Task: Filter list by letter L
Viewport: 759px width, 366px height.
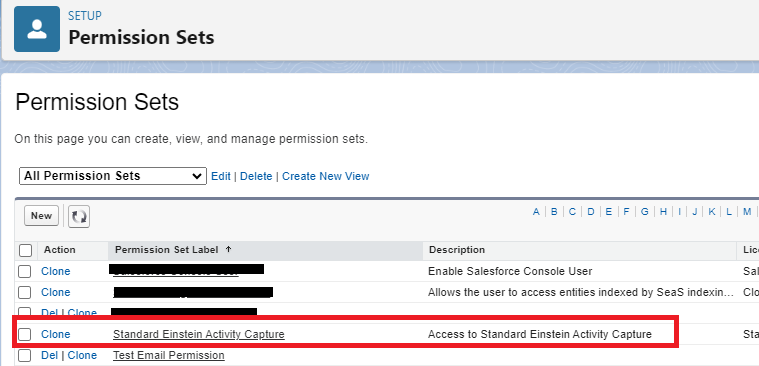Action: (729, 212)
